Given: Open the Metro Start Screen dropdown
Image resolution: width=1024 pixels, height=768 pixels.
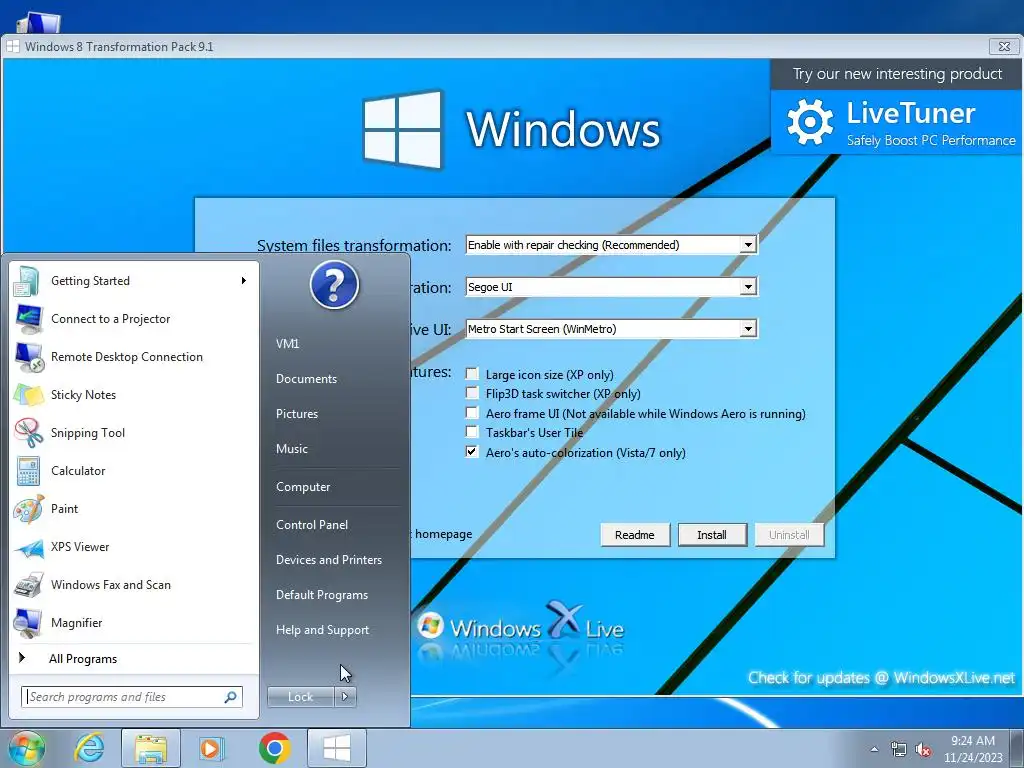Looking at the screenshot, I should tap(748, 328).
